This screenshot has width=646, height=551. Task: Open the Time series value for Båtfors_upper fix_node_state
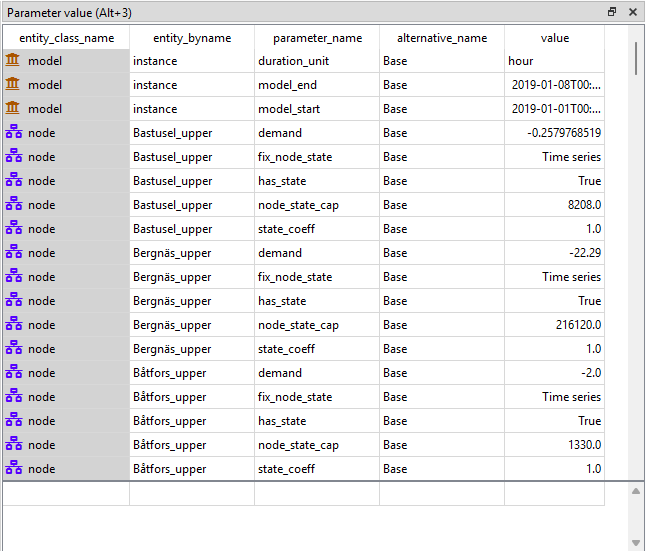[x=555, y=396]
